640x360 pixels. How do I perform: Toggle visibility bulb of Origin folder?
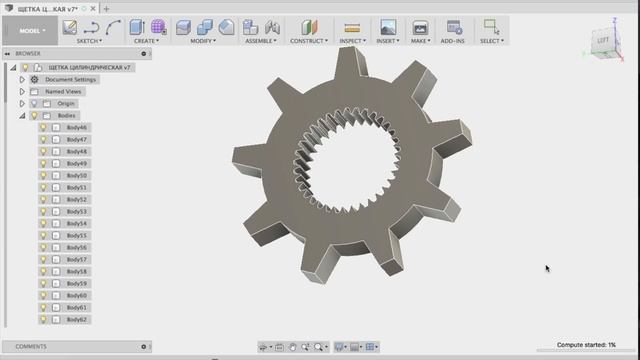34,104
